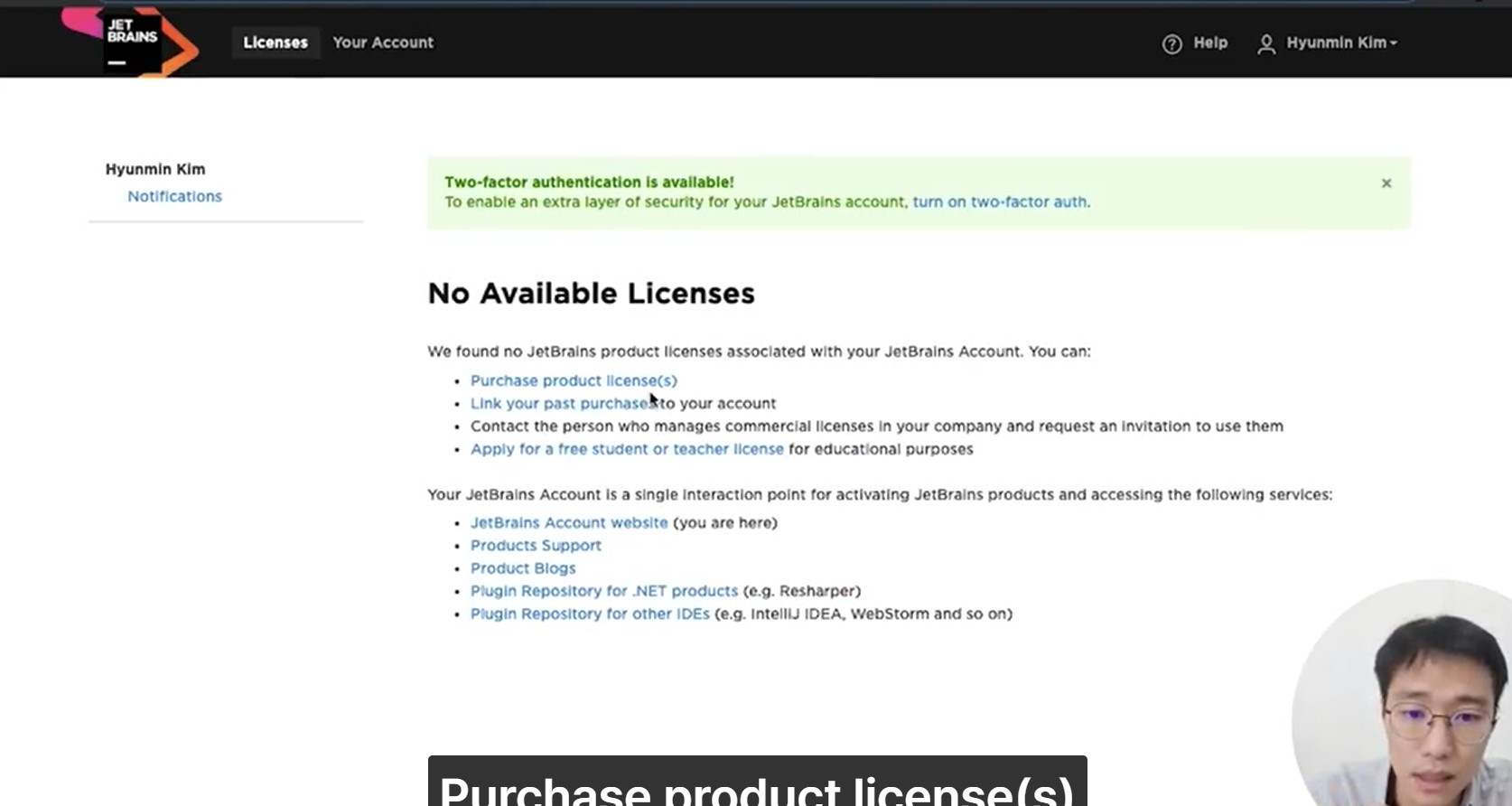Click the user profile avatar icon
This screenshot has height=806, width=1512.
pyautogui.click(x=1266, y=43)
